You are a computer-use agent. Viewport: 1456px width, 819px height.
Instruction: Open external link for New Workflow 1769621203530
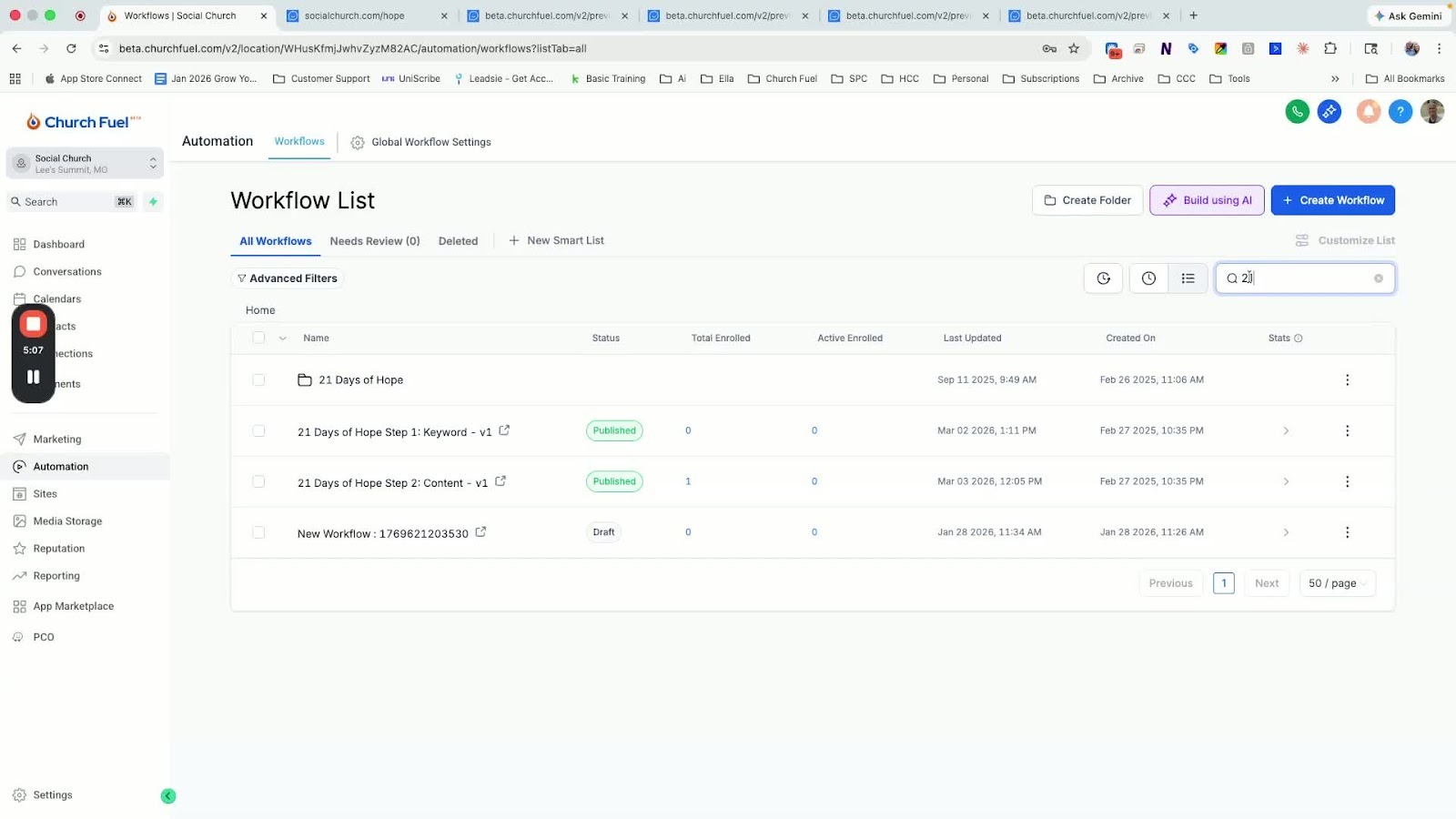[480, 532]
